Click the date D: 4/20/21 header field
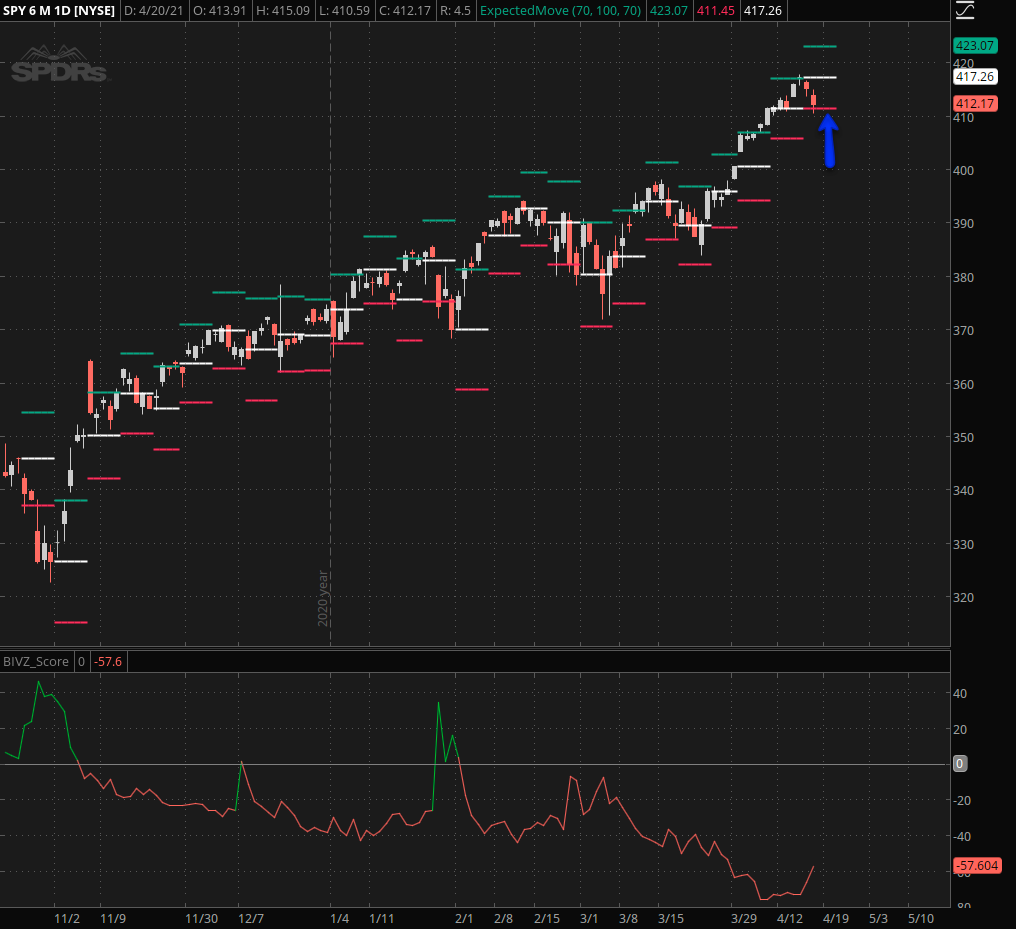Screen dimensions: 1016x929 pyautogui.click(x=152, y=12)
